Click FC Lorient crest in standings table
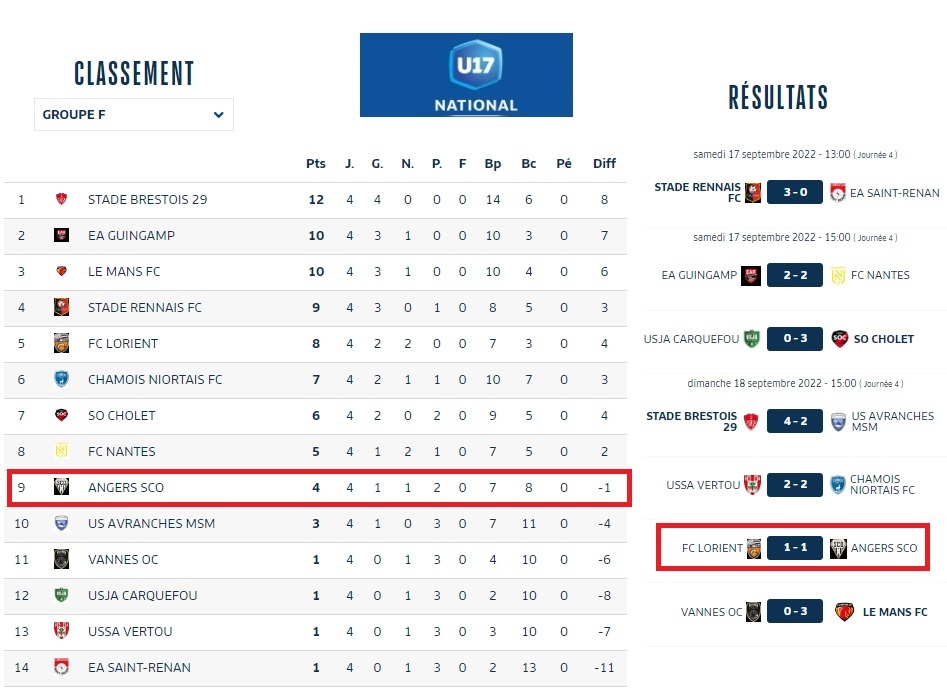Image resolution: width=947 pixels, height=692 pixels. tap(61, 344)
